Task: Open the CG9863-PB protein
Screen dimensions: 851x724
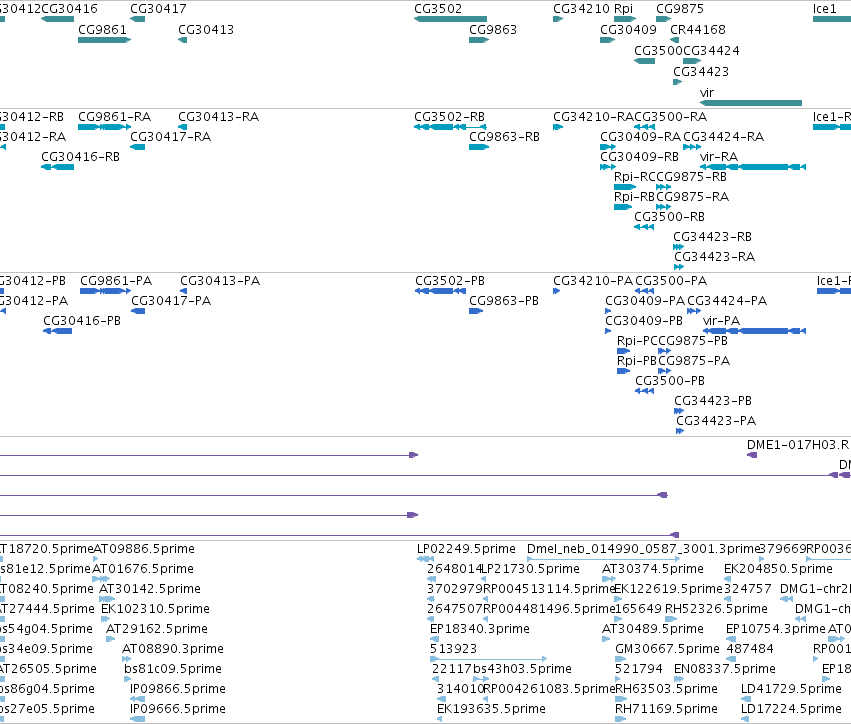Action: pos(476,311)
